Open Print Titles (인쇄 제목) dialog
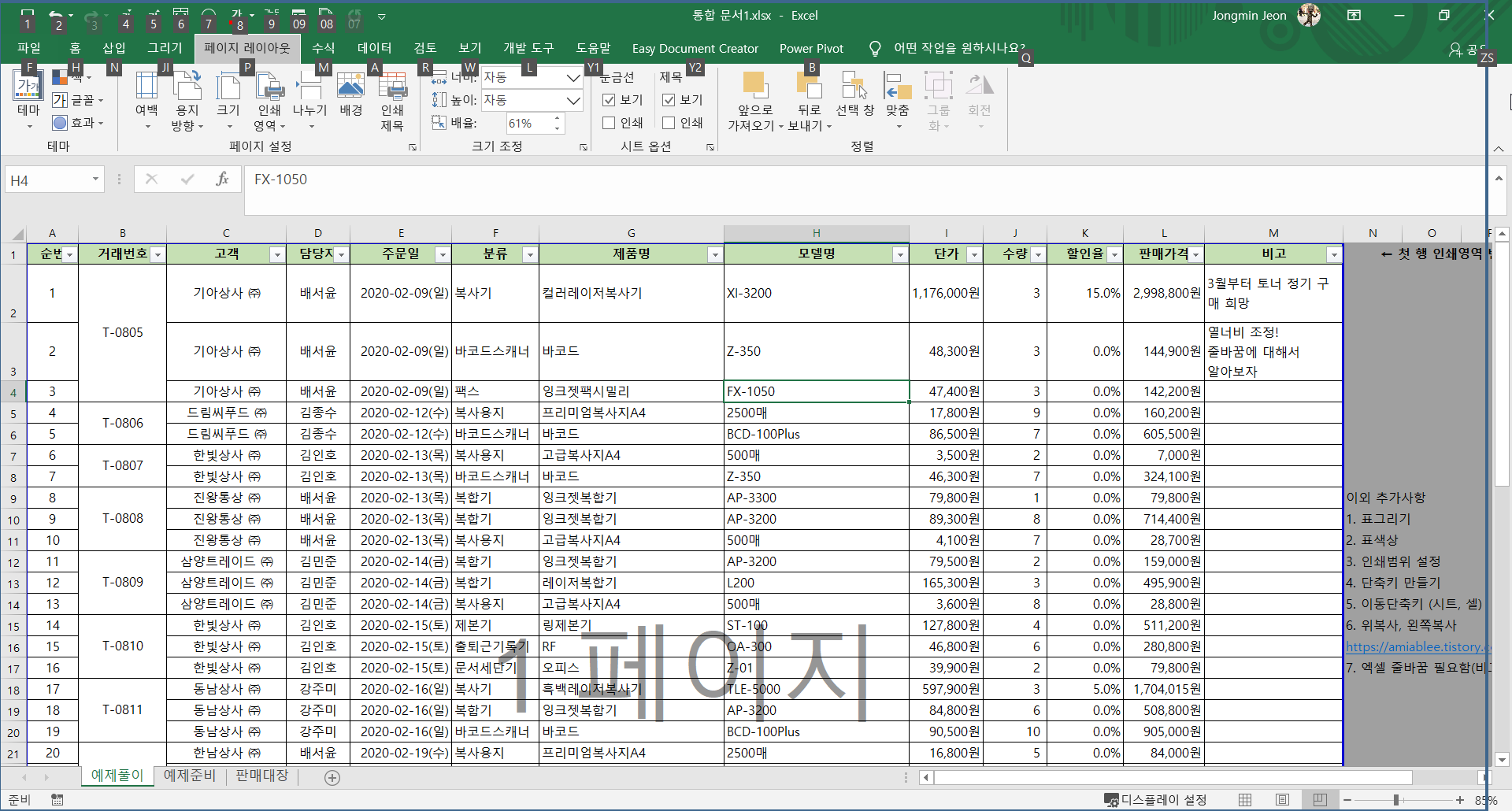The height and width of the screenshot is (811, 1512). point(392,100)
